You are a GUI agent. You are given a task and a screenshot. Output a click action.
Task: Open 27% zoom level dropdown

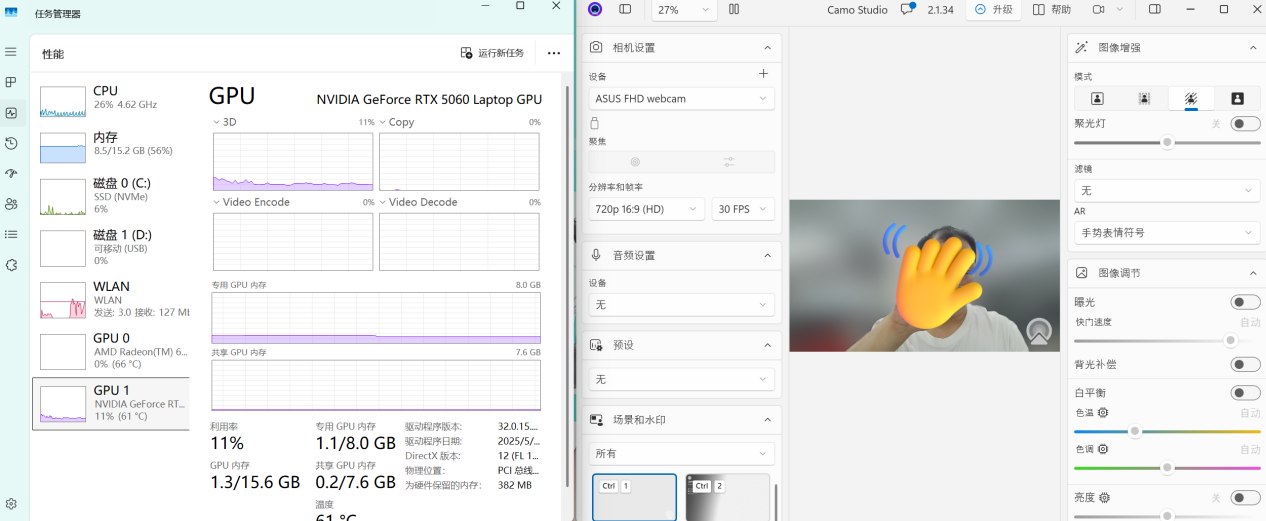[684, 9]
